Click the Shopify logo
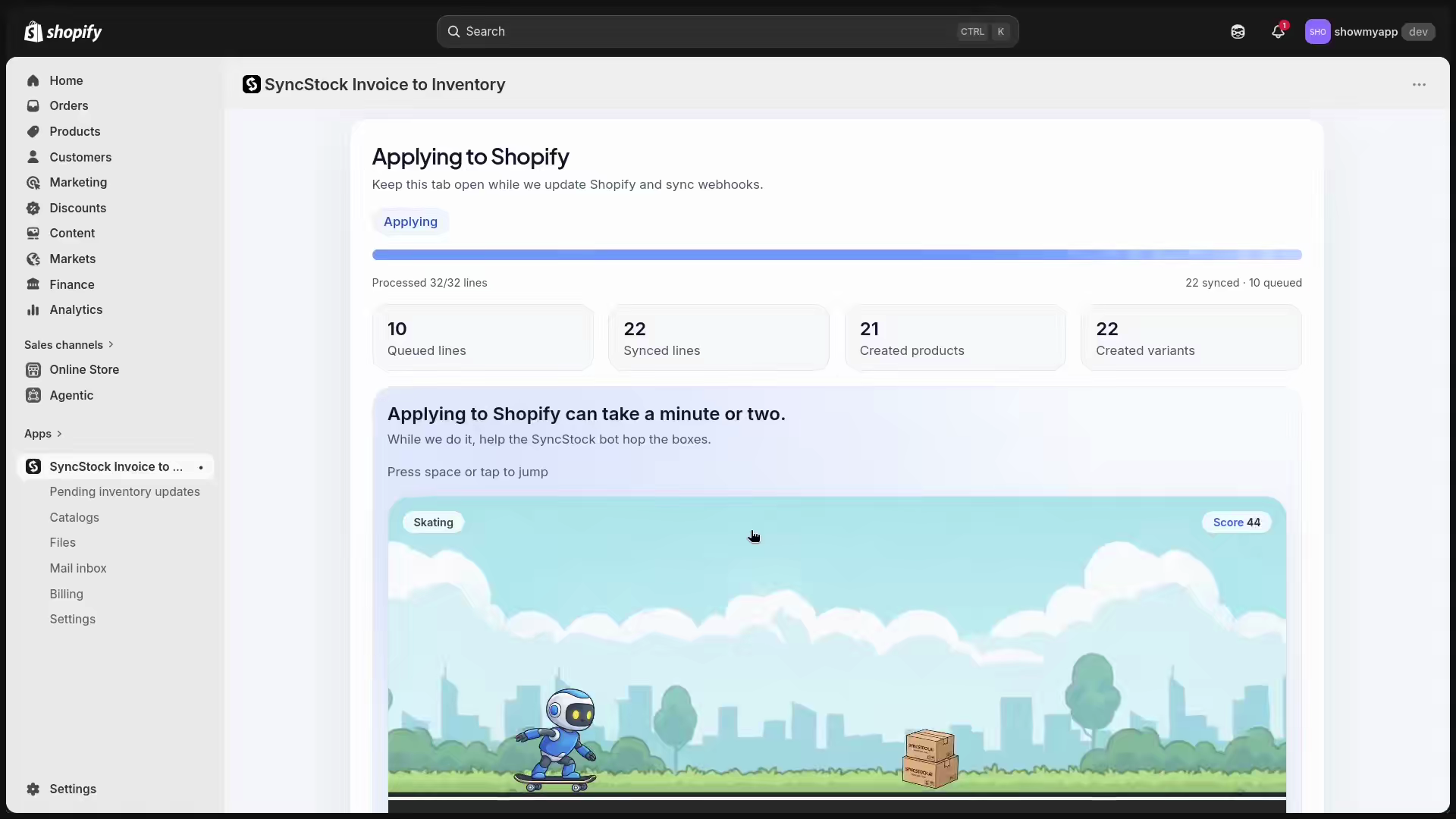 [x=63, y=32]
